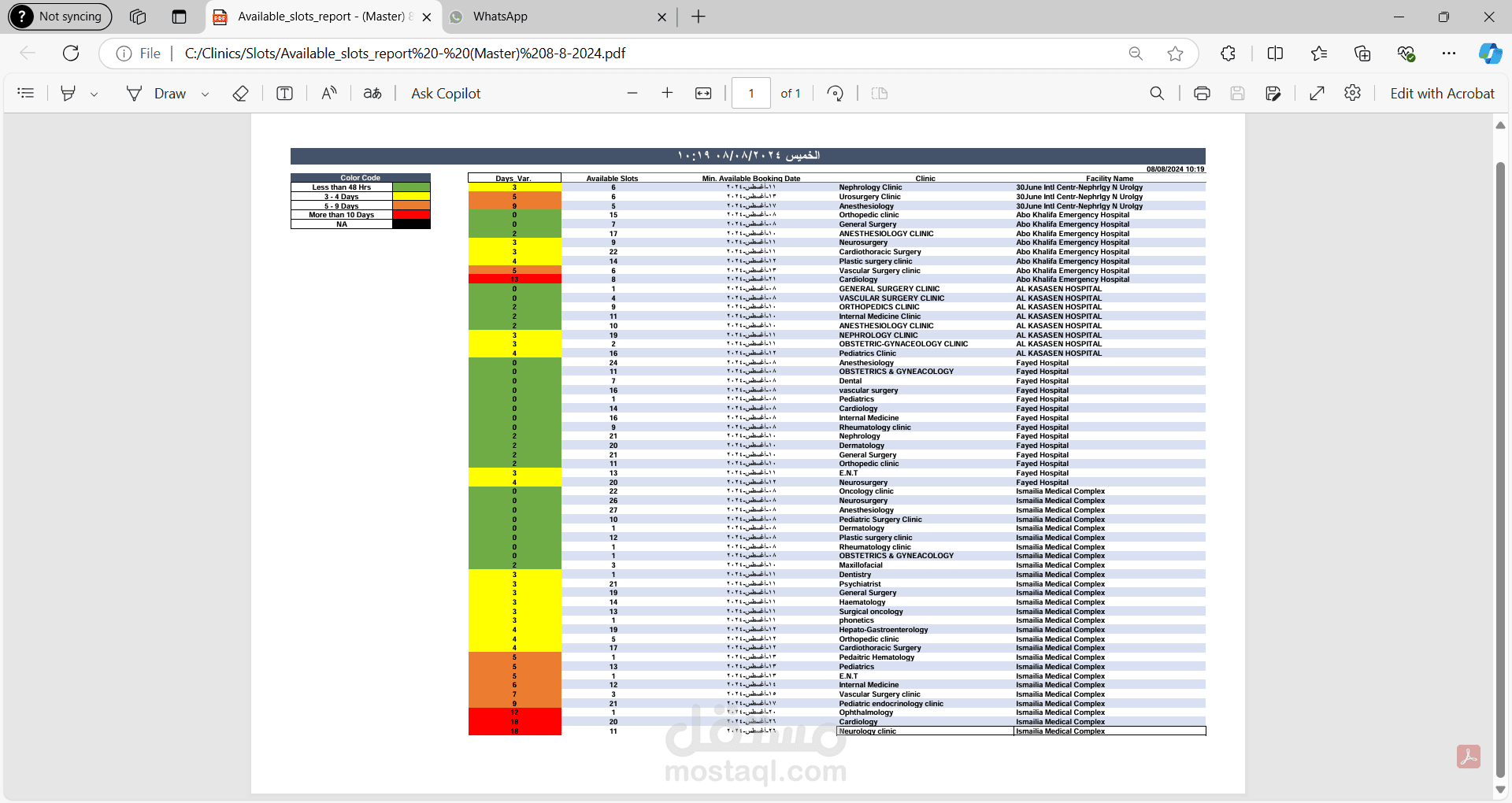Image resolution: width=1512 pixels, height=803 pixels.
Task: Open a new browser tab
Action: [699, 17]
